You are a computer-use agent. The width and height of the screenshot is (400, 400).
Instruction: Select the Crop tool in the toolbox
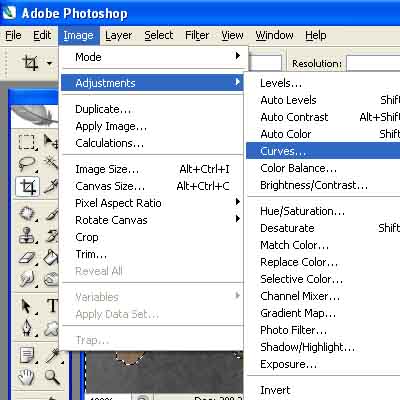[x=27, y=187]
